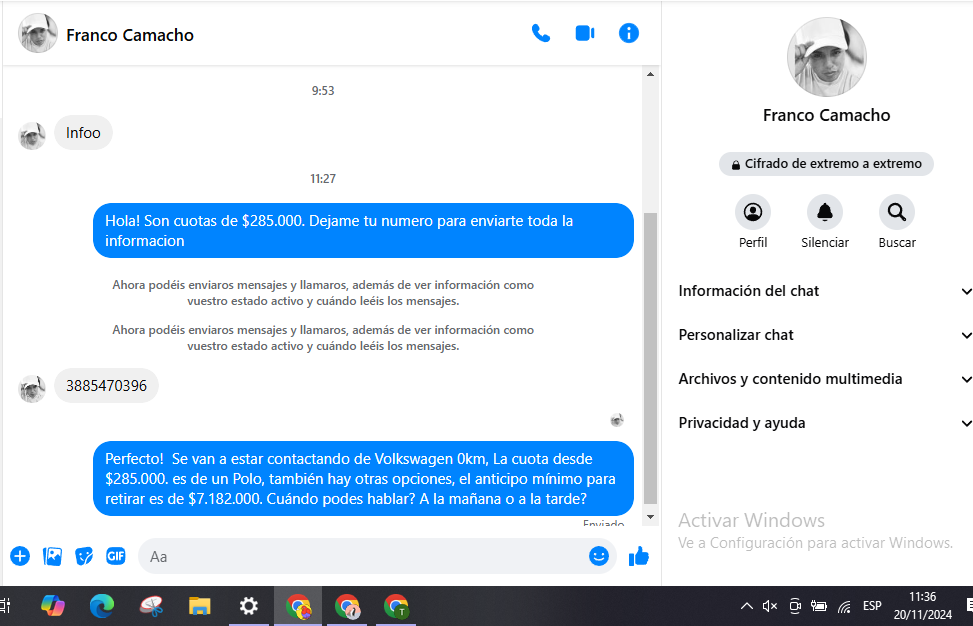973x626 pixels.
Task: Expand Personalizar chat section
Action: [824, 335]
